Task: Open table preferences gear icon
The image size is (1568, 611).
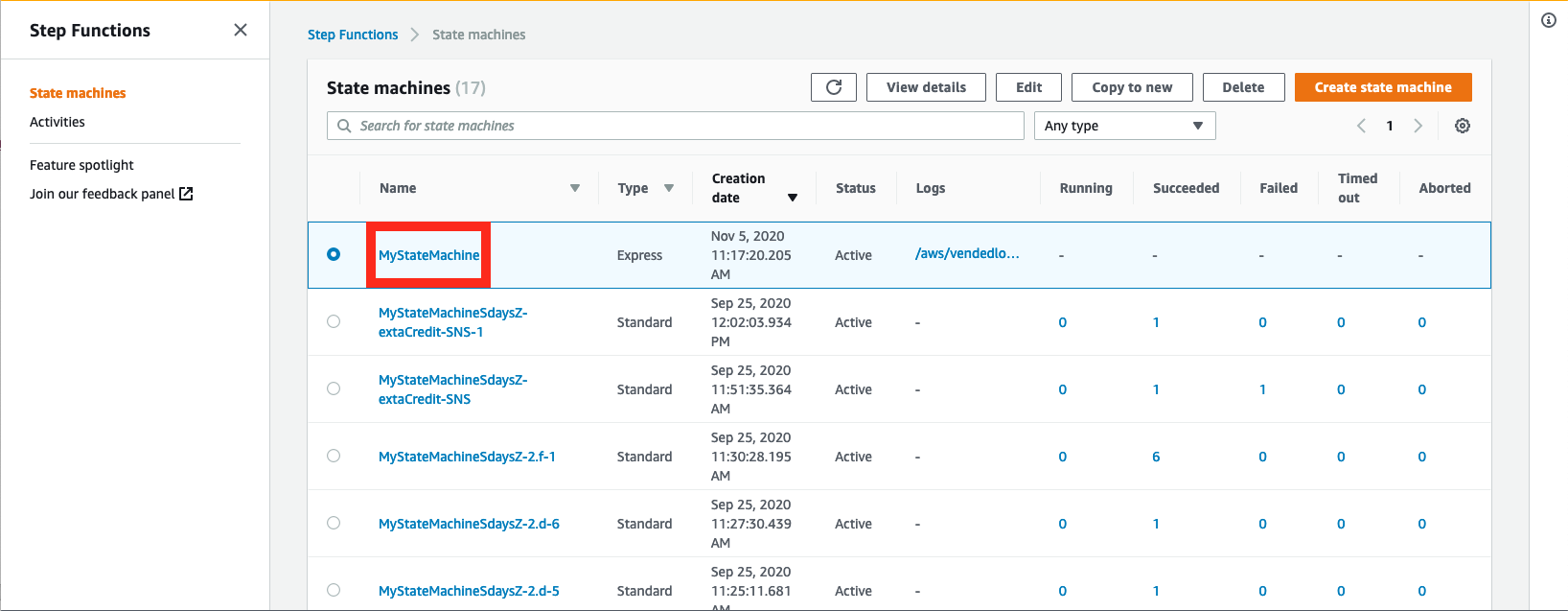Action: pyautogui.click(x=1462, y=126)
